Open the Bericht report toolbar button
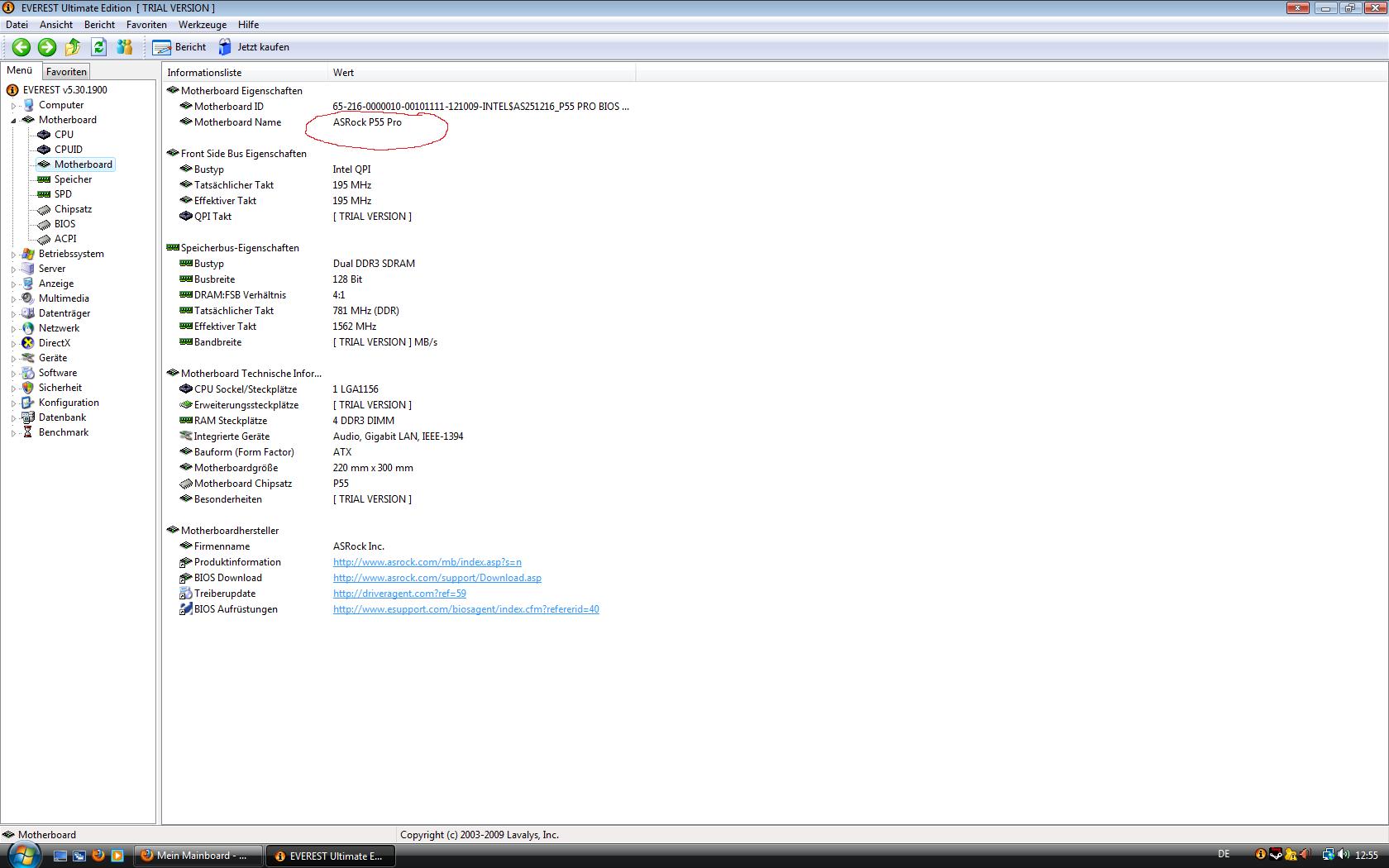1389x868 pixels. coord(179,47)
